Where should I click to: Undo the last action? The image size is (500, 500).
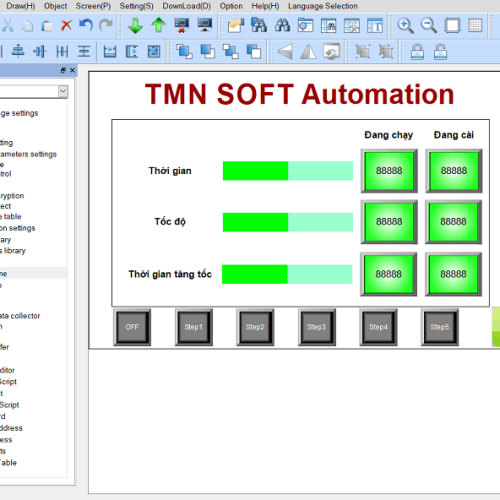[x=86, y=25]
